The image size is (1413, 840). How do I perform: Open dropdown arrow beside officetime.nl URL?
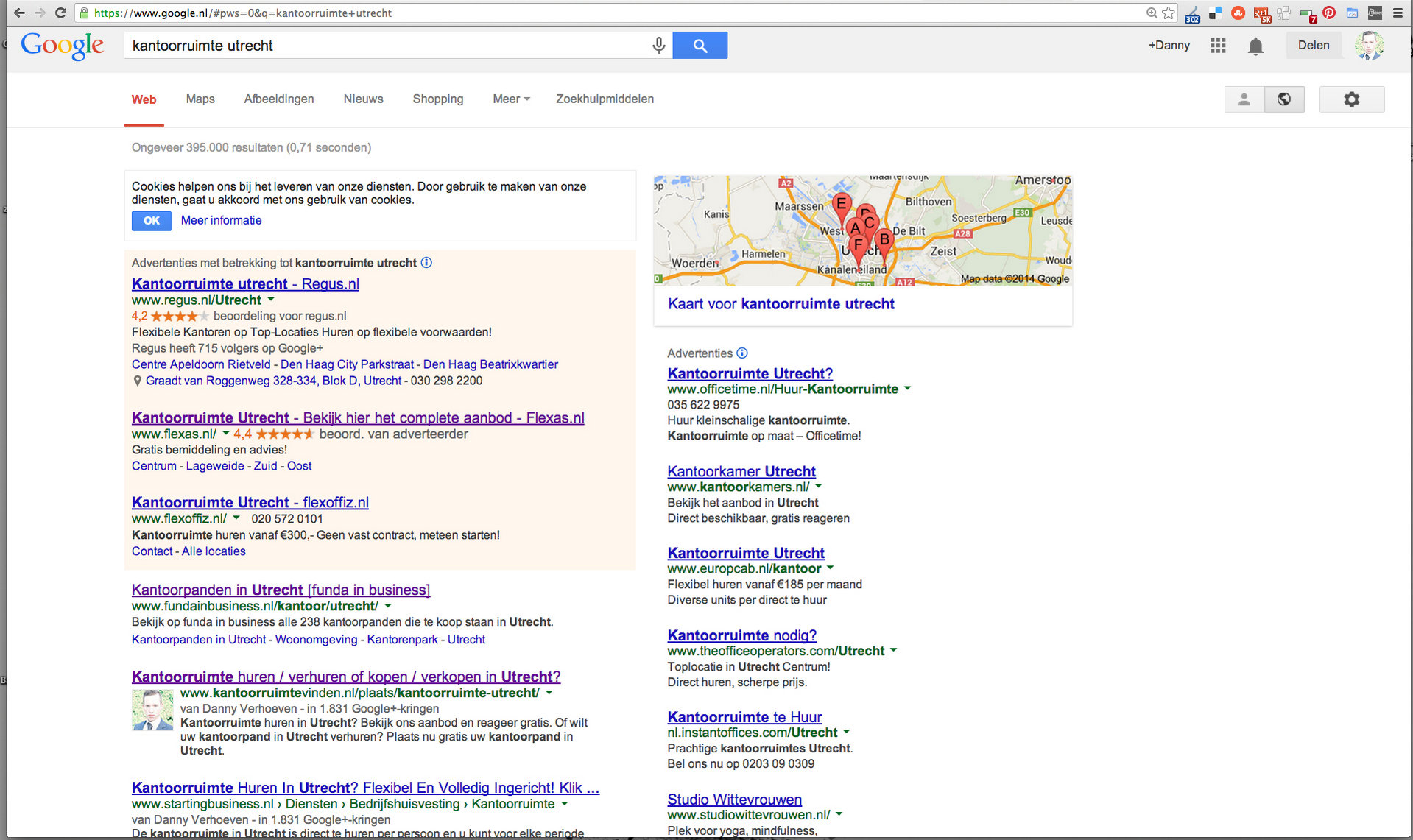point(908,389)
